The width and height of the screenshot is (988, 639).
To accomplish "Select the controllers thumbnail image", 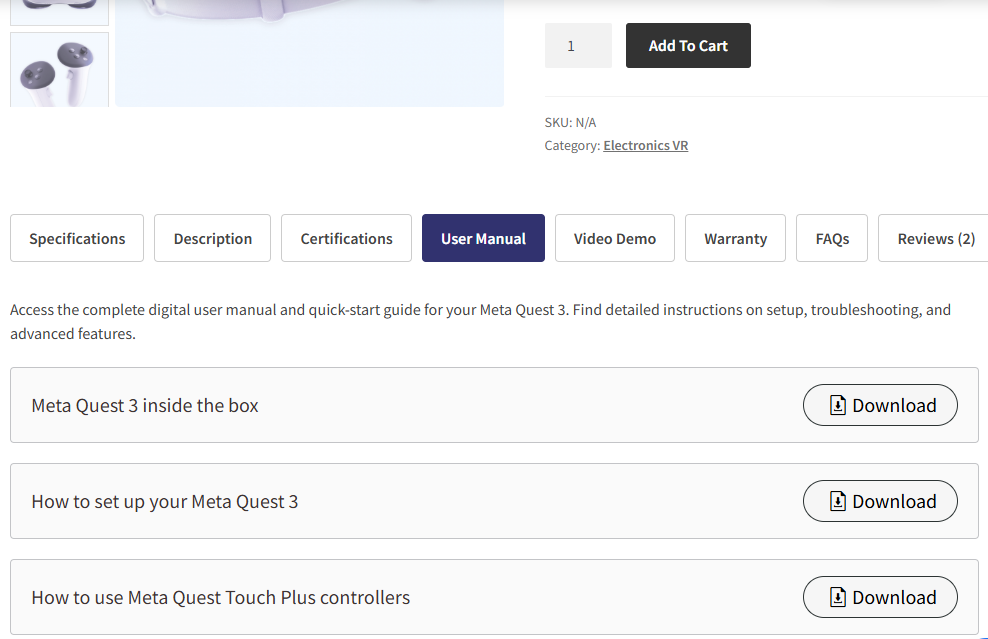I will coord(59,69).
